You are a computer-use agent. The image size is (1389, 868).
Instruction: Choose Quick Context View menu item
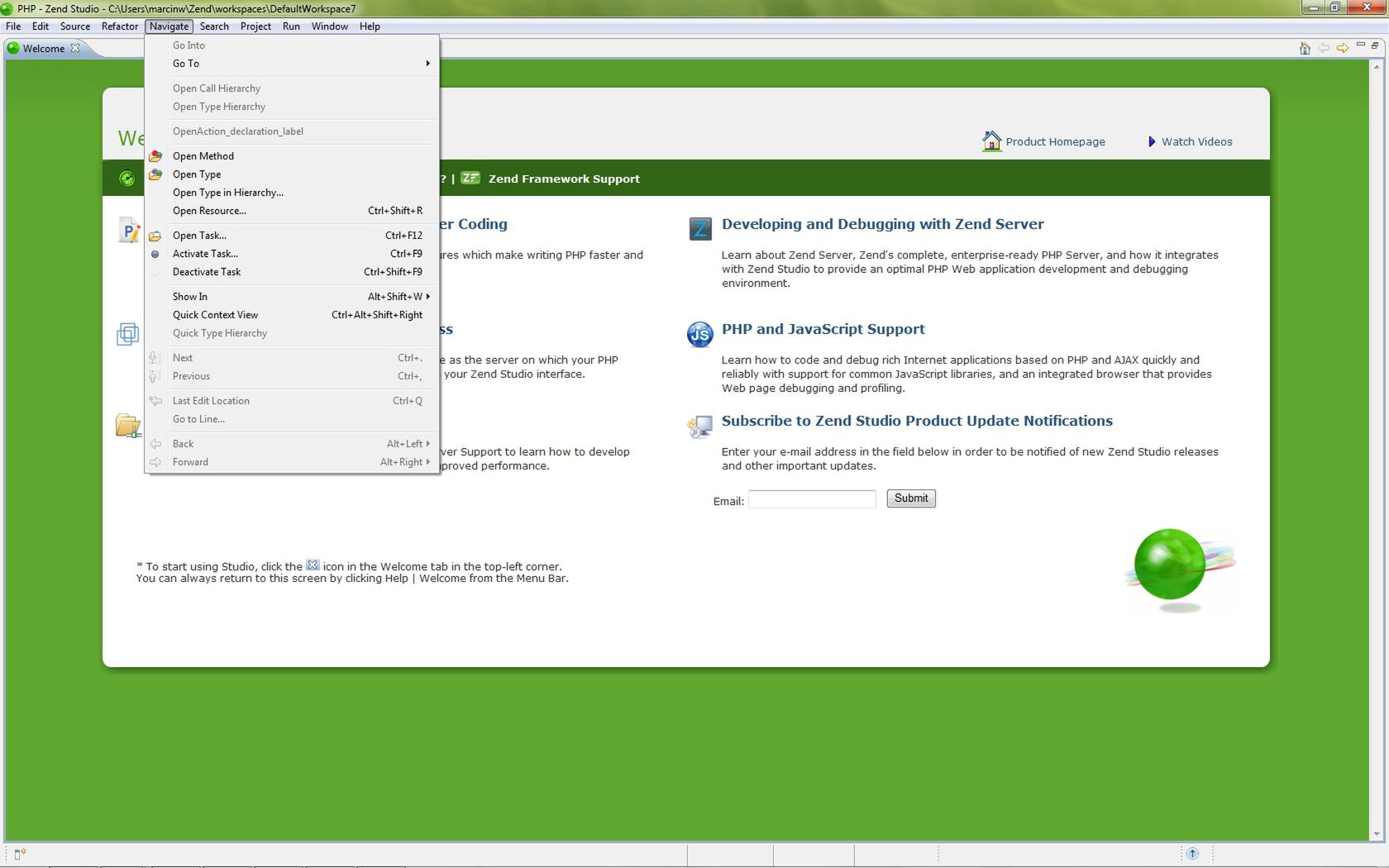[292, 315]
